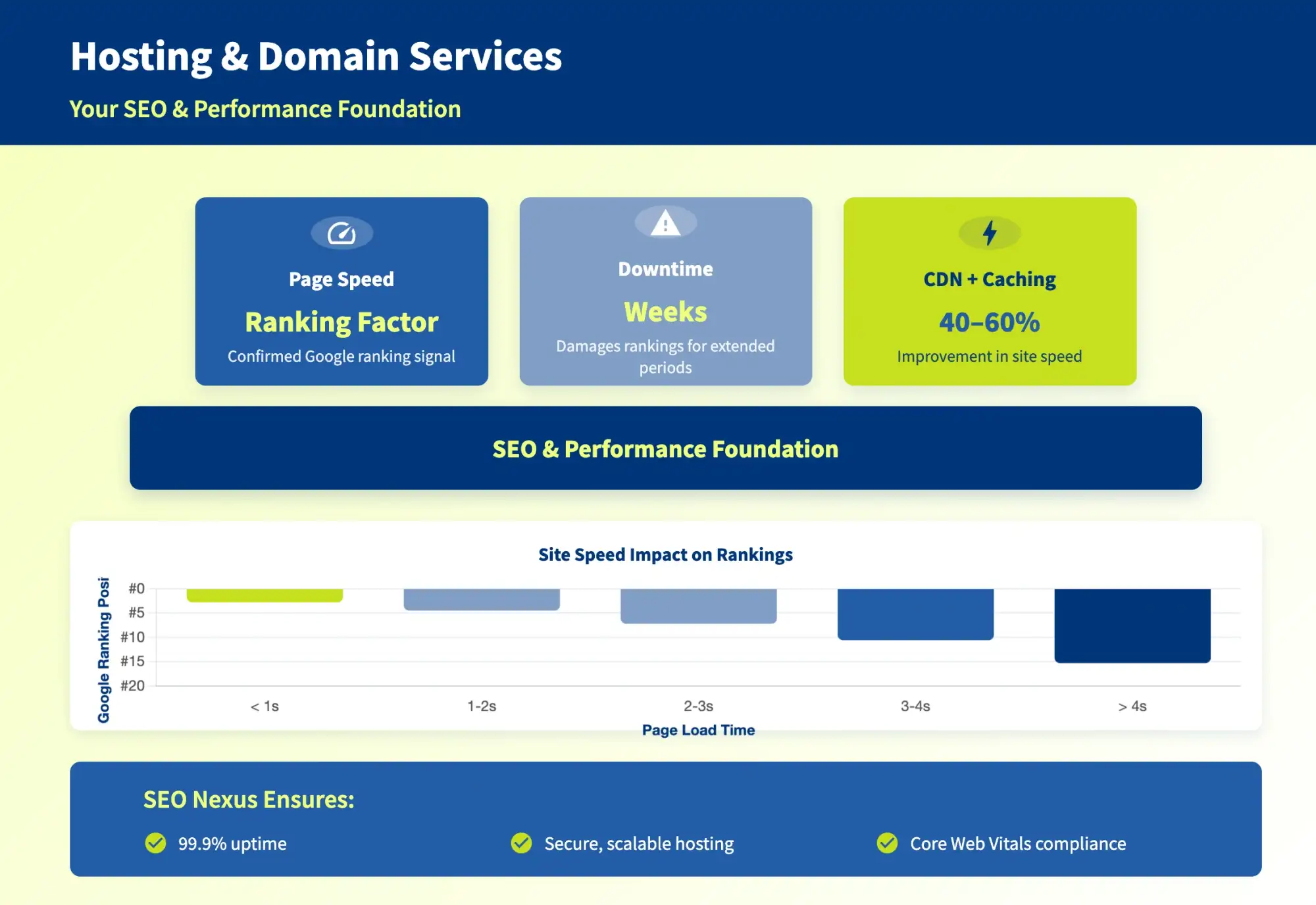Click the Ranking Factor highlighted text

click(x=341, y=322)
